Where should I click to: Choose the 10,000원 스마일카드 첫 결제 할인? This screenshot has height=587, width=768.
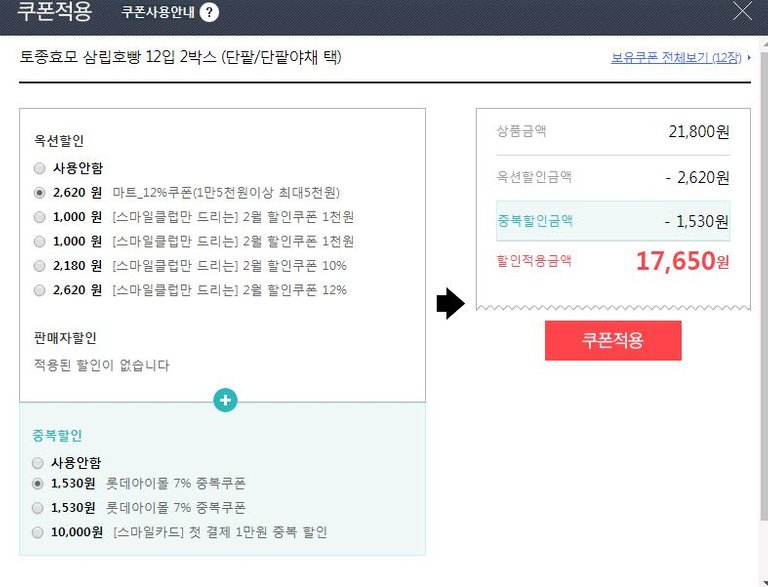pyautogui.click(x=39, y=532)
